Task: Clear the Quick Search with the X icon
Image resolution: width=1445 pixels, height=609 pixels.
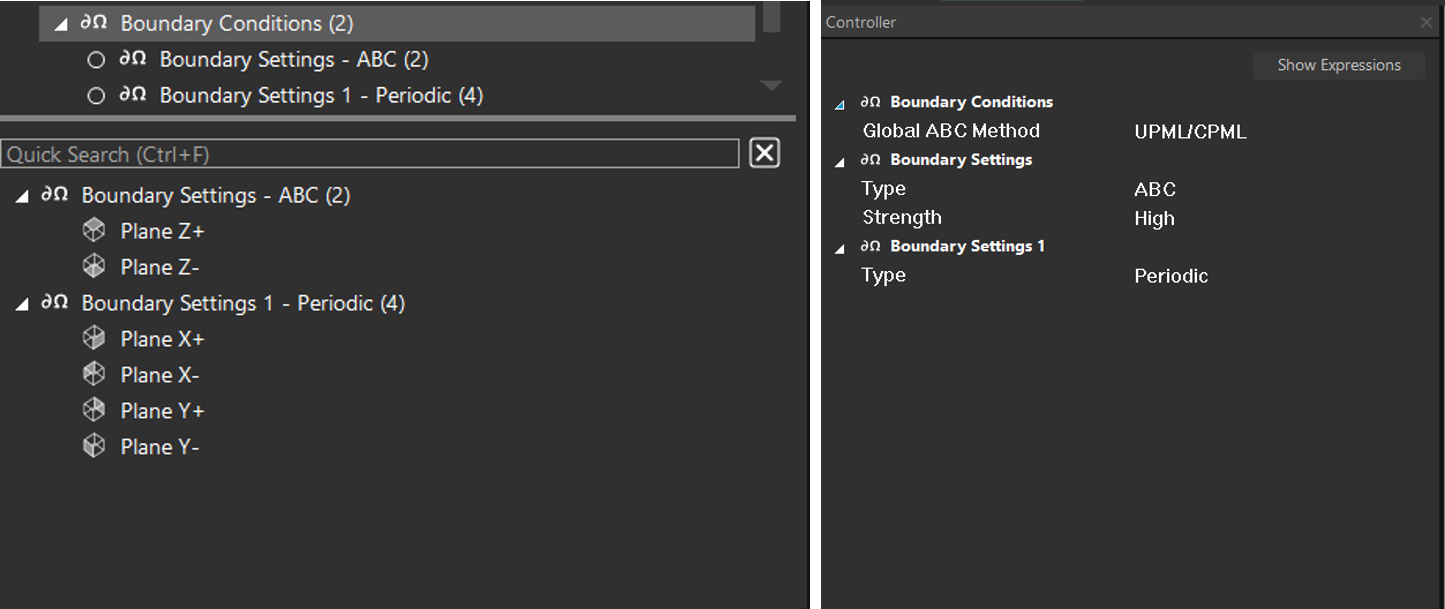Action: [x=764, y=153]
